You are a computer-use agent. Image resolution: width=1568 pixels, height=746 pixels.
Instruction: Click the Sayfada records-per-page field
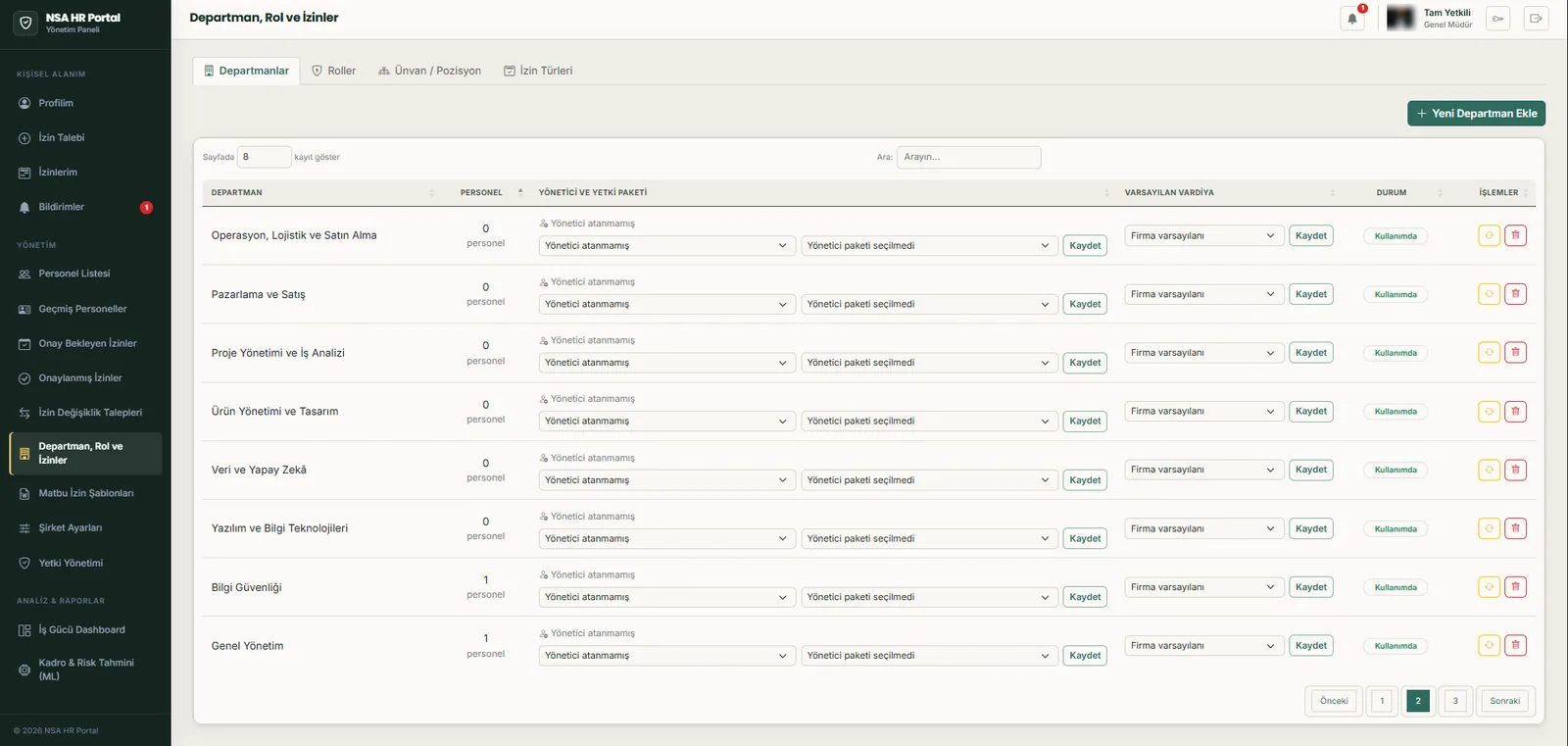[265, 157]
